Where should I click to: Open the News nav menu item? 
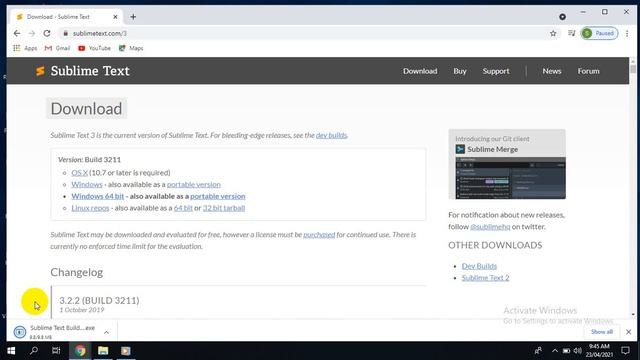click(552, 71)
